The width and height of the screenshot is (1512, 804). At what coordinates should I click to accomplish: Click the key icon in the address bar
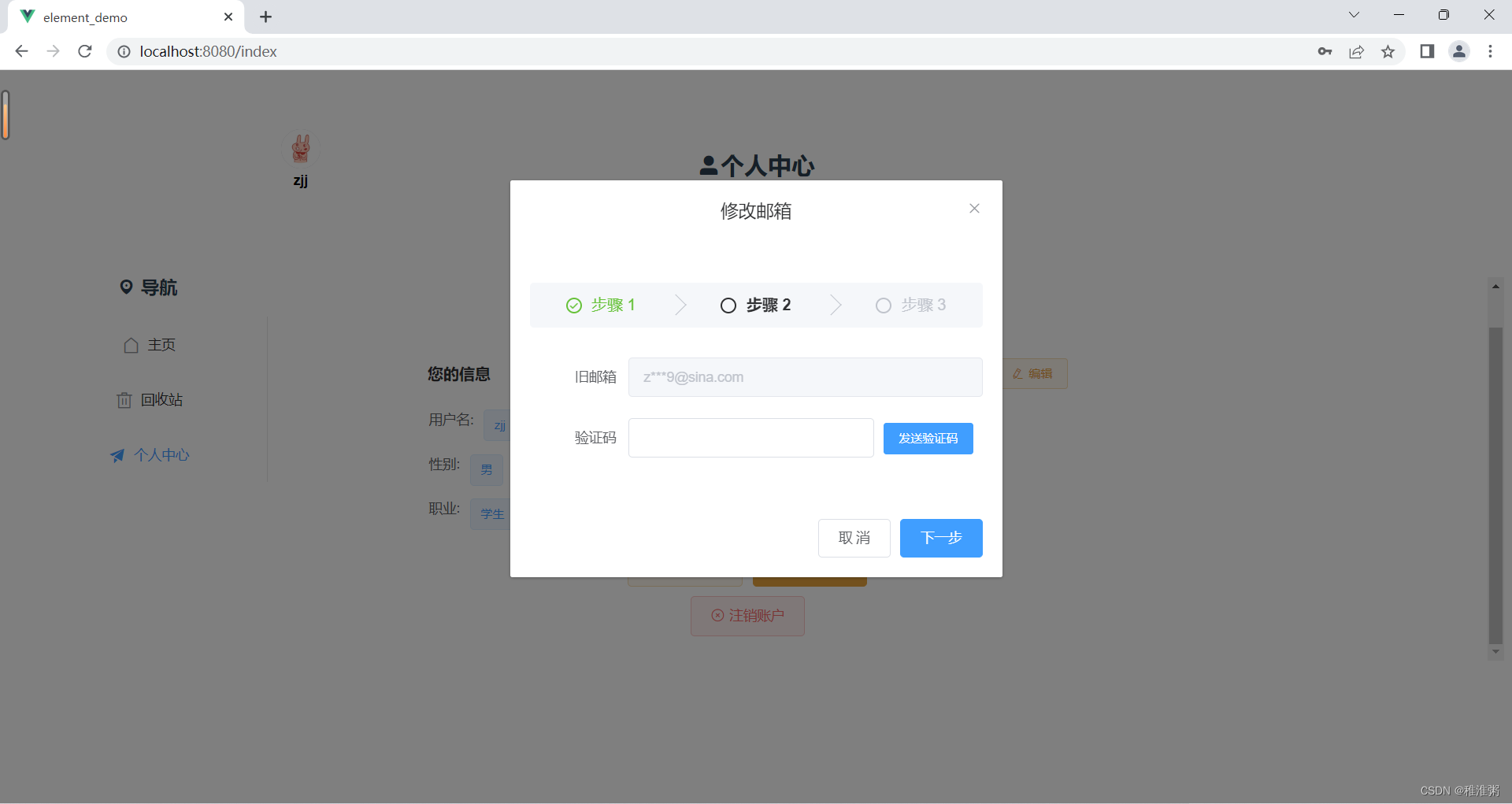pyautogui.click(x=1325, y=51)
